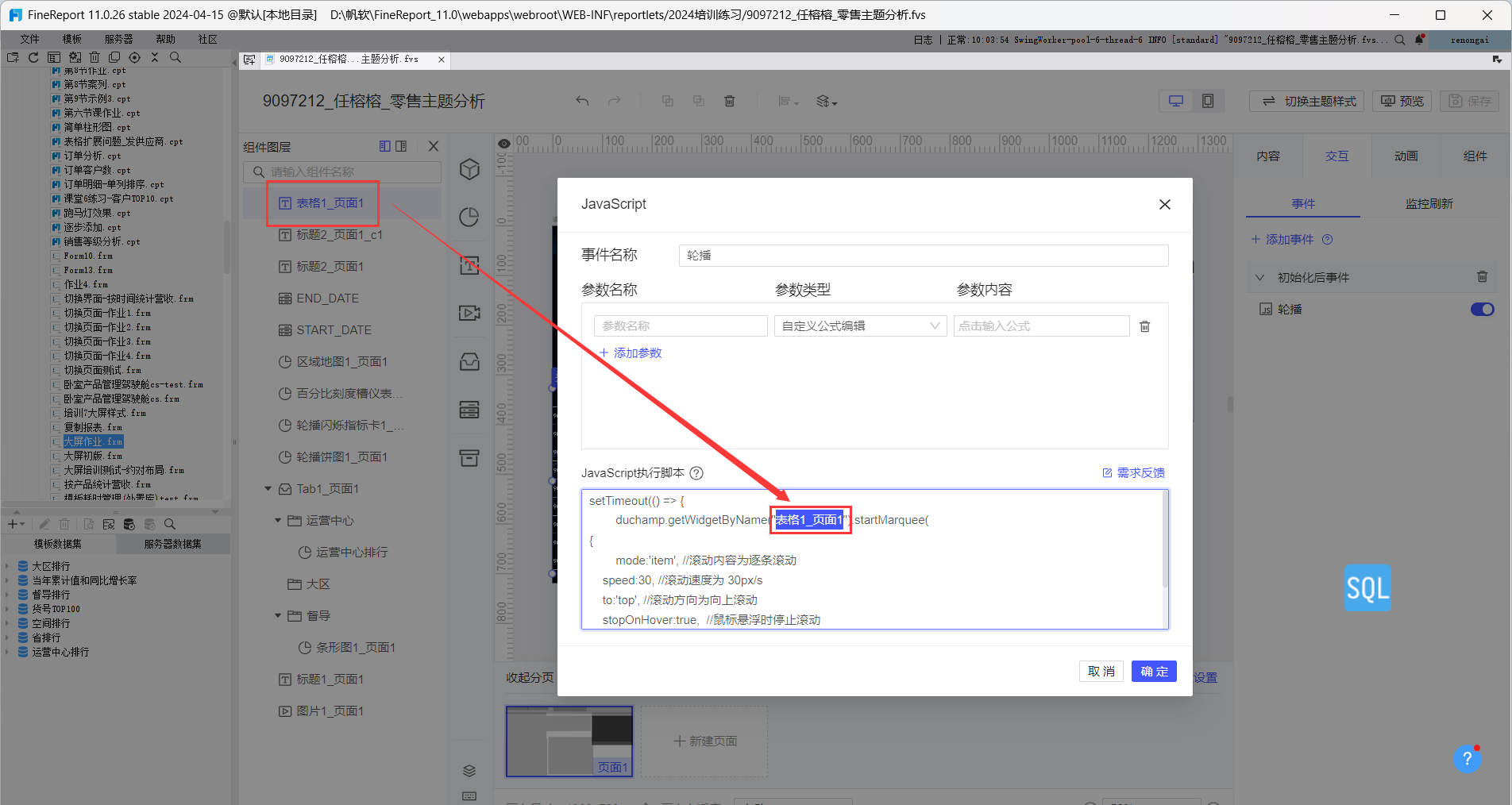1512x805 pixels.
Task: Click the 切换主题样式 button
Action: click(x=1307, y=101)
